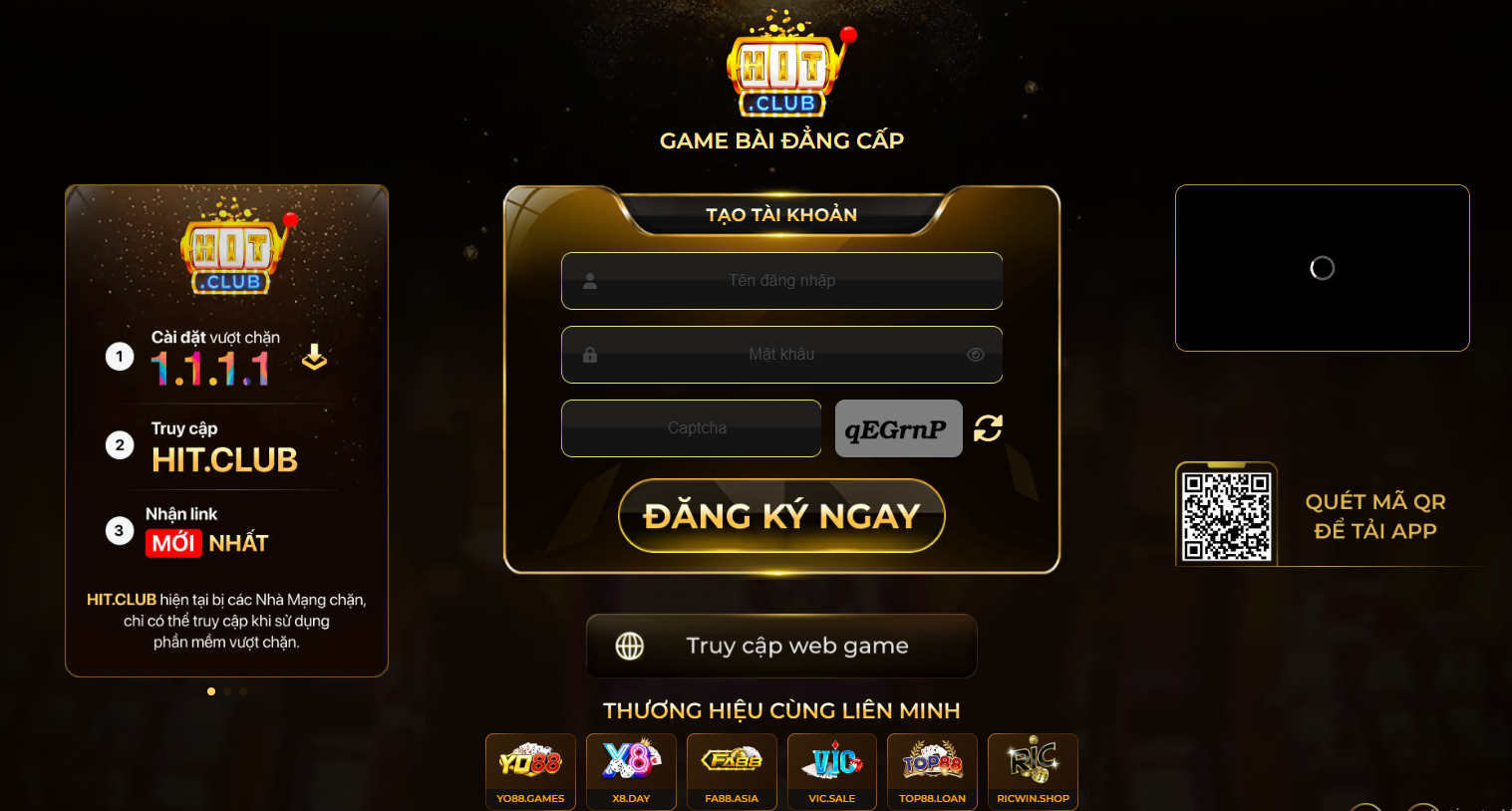Focus the Mật khẩu password field

tap(781, 355)
